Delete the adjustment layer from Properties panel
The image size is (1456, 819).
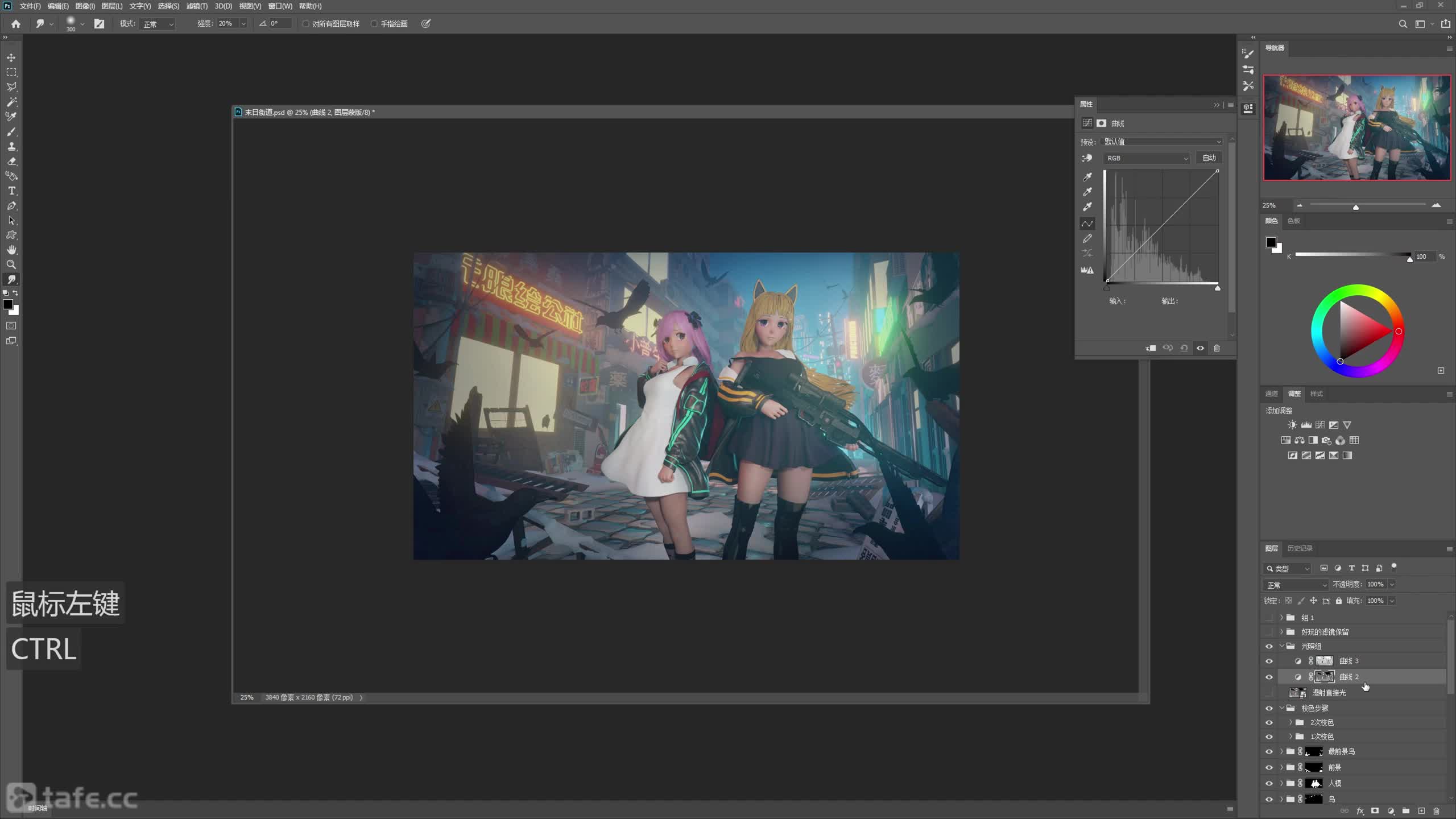(1217, 348)
